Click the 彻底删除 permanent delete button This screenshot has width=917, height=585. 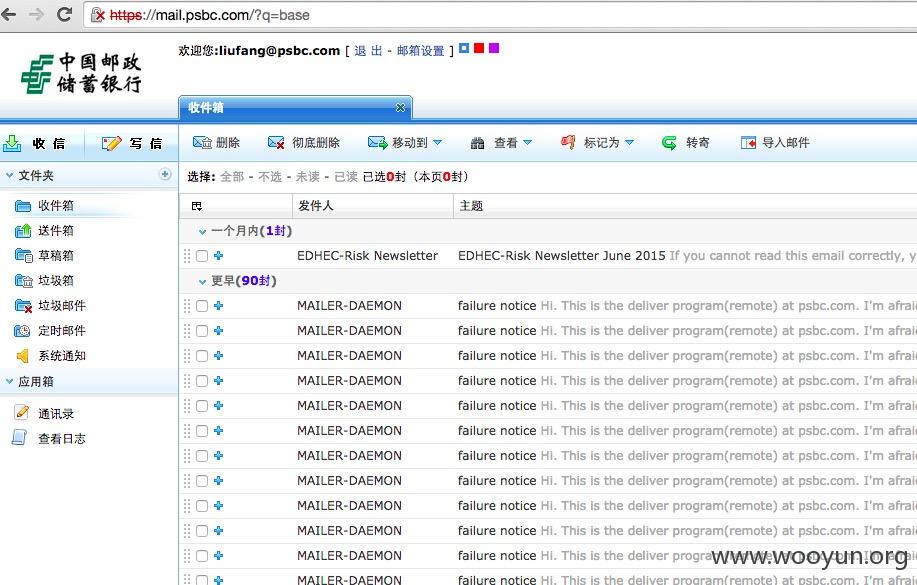[x=304, y=143]
